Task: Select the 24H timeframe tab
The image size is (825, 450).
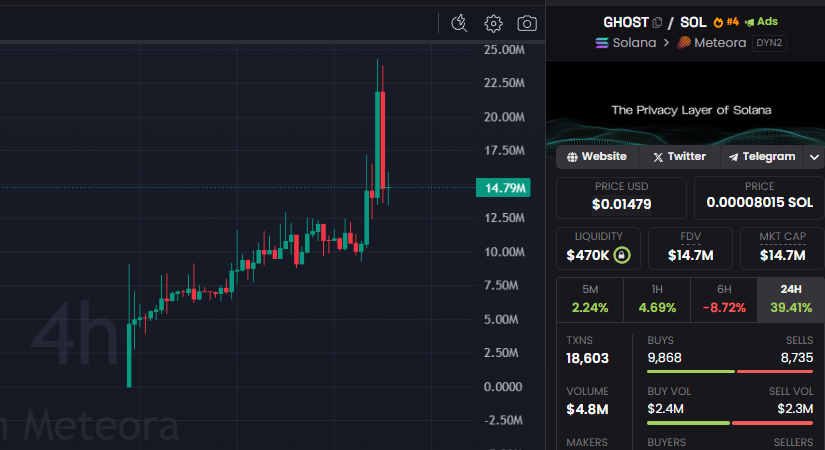Action: pyautogui.click(x=791, y=299)
